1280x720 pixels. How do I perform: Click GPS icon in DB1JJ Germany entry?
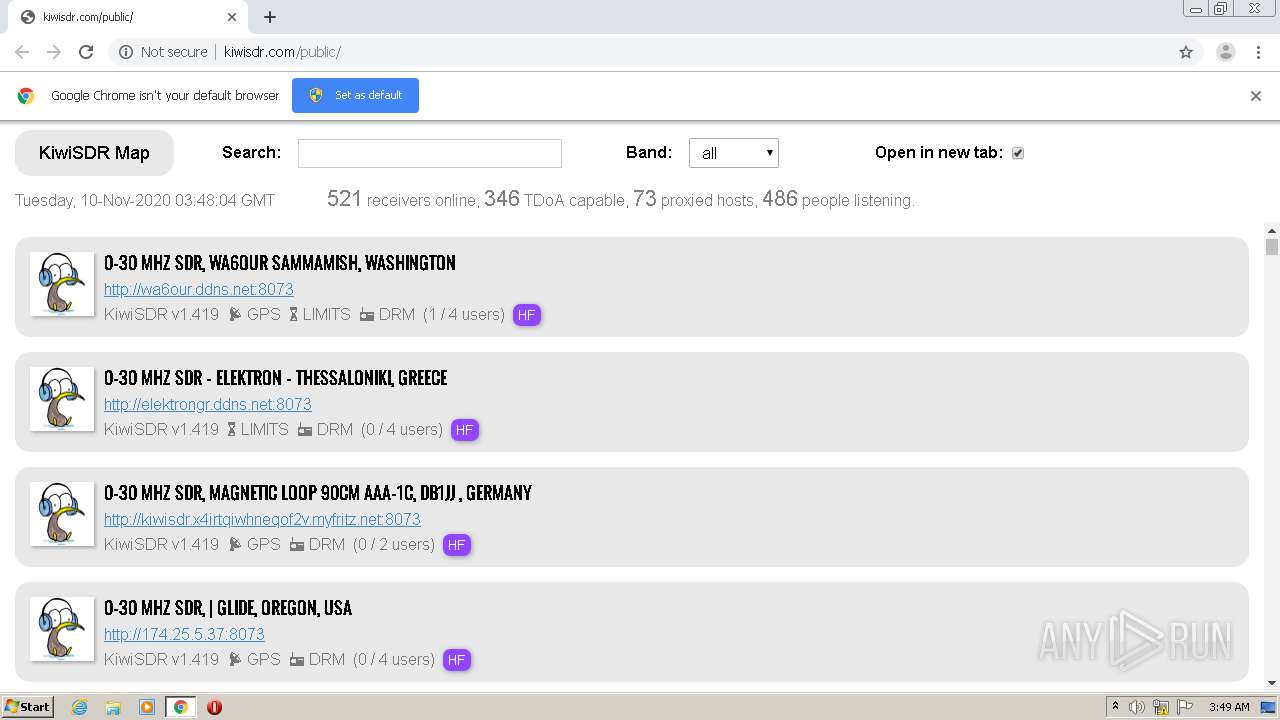pyautogui.click(x=235, y=544)
